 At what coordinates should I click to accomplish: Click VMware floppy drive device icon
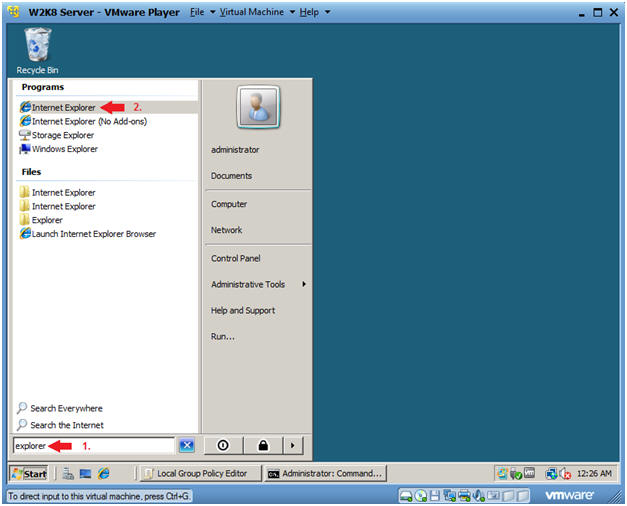tap(435, 496)
